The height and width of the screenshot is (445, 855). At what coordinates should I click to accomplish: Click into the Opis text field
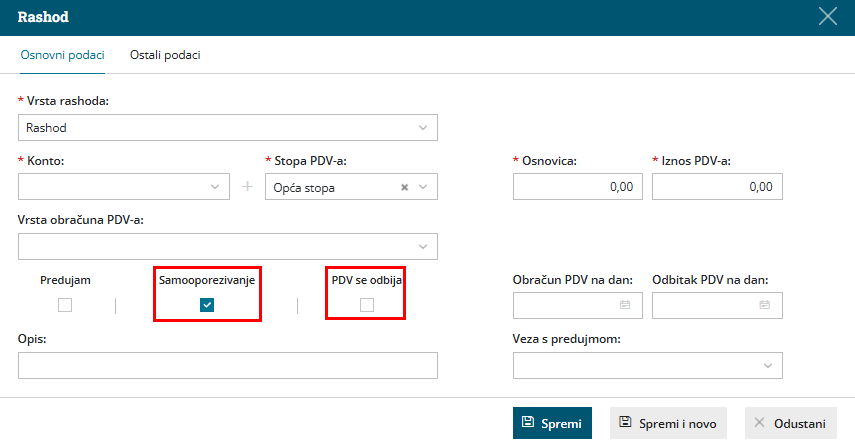tap(228, 365)
